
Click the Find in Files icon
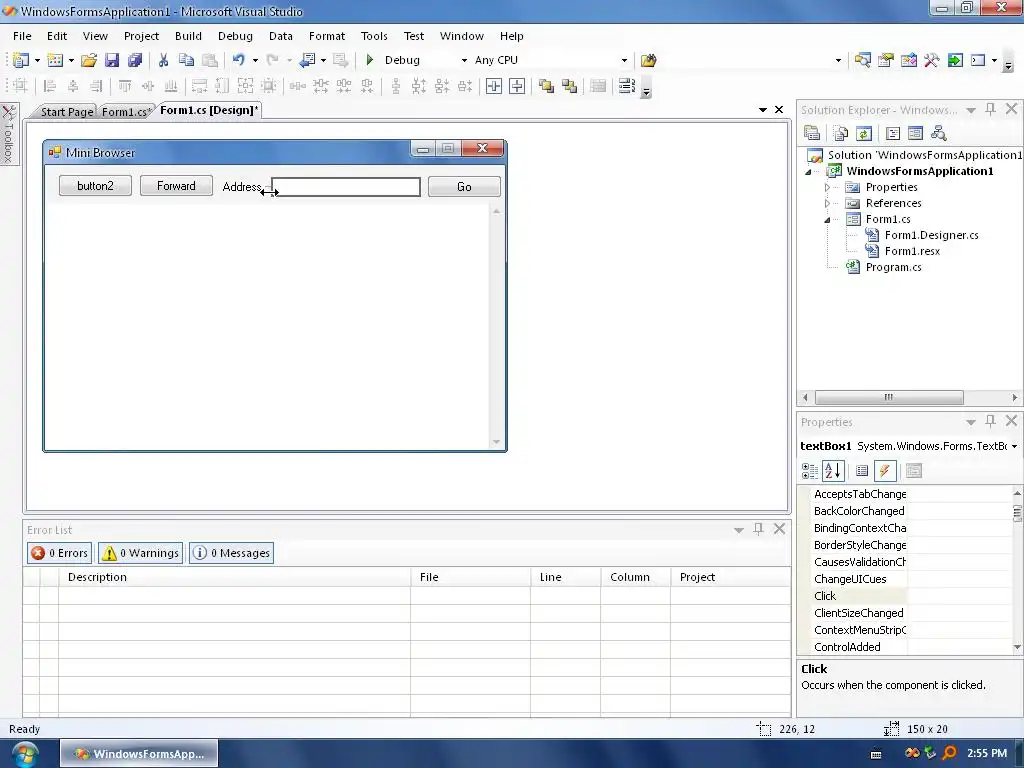(x=648, y=60)
